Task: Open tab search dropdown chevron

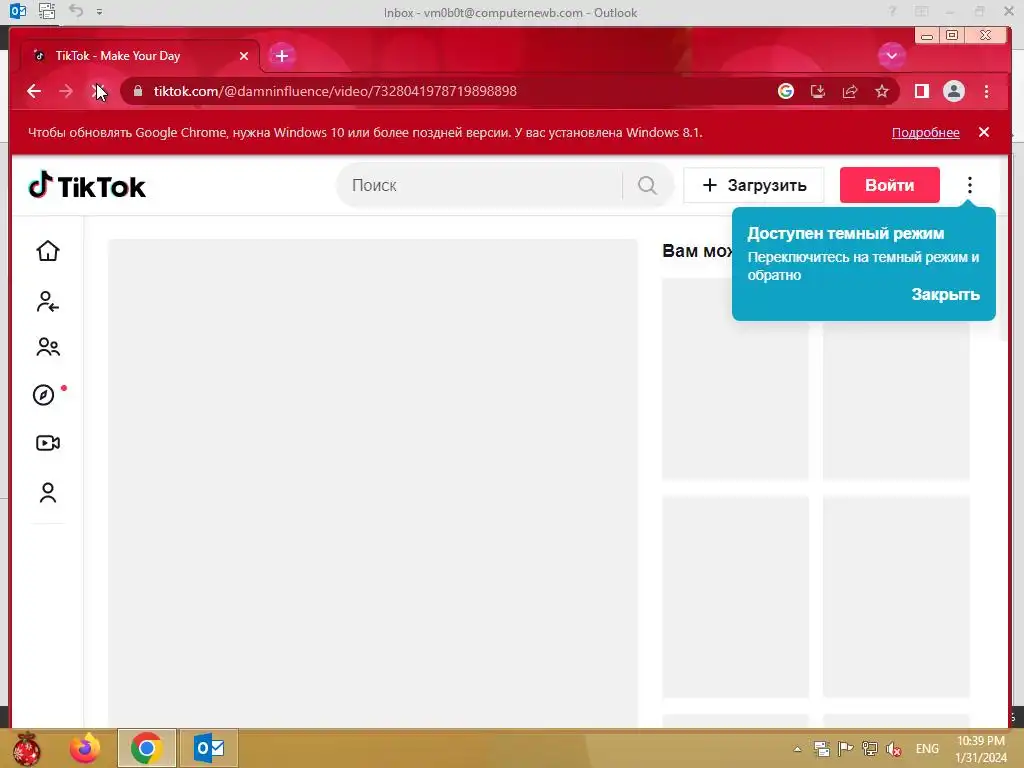Action: coord(891,56)
